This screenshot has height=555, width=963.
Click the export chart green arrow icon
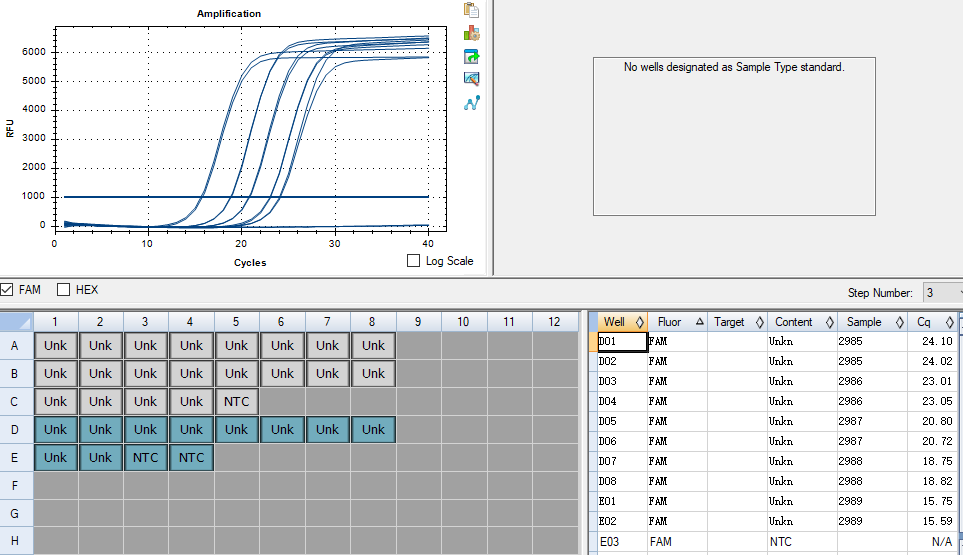tap(472, 56)
